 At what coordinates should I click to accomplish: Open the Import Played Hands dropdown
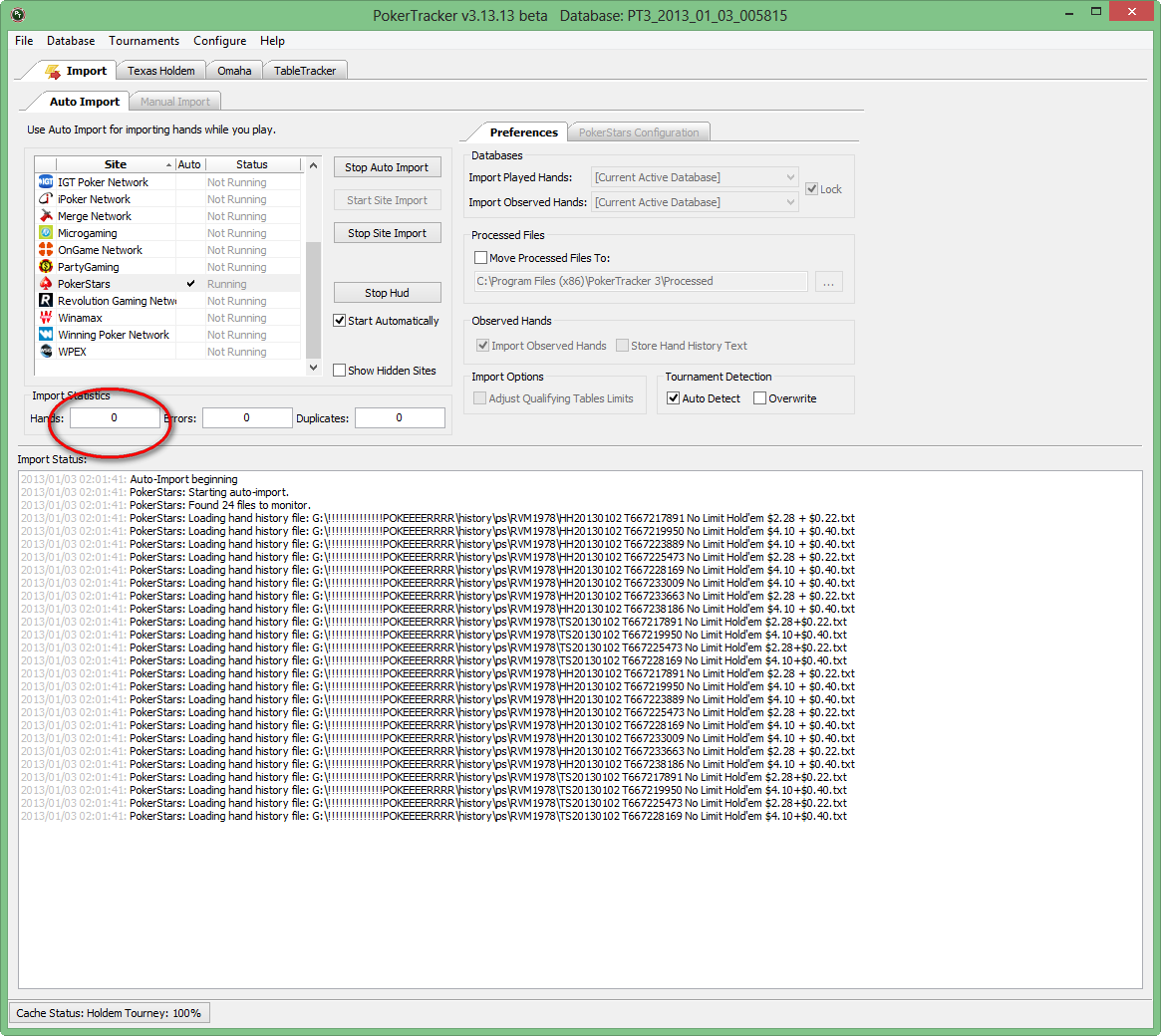695,177
